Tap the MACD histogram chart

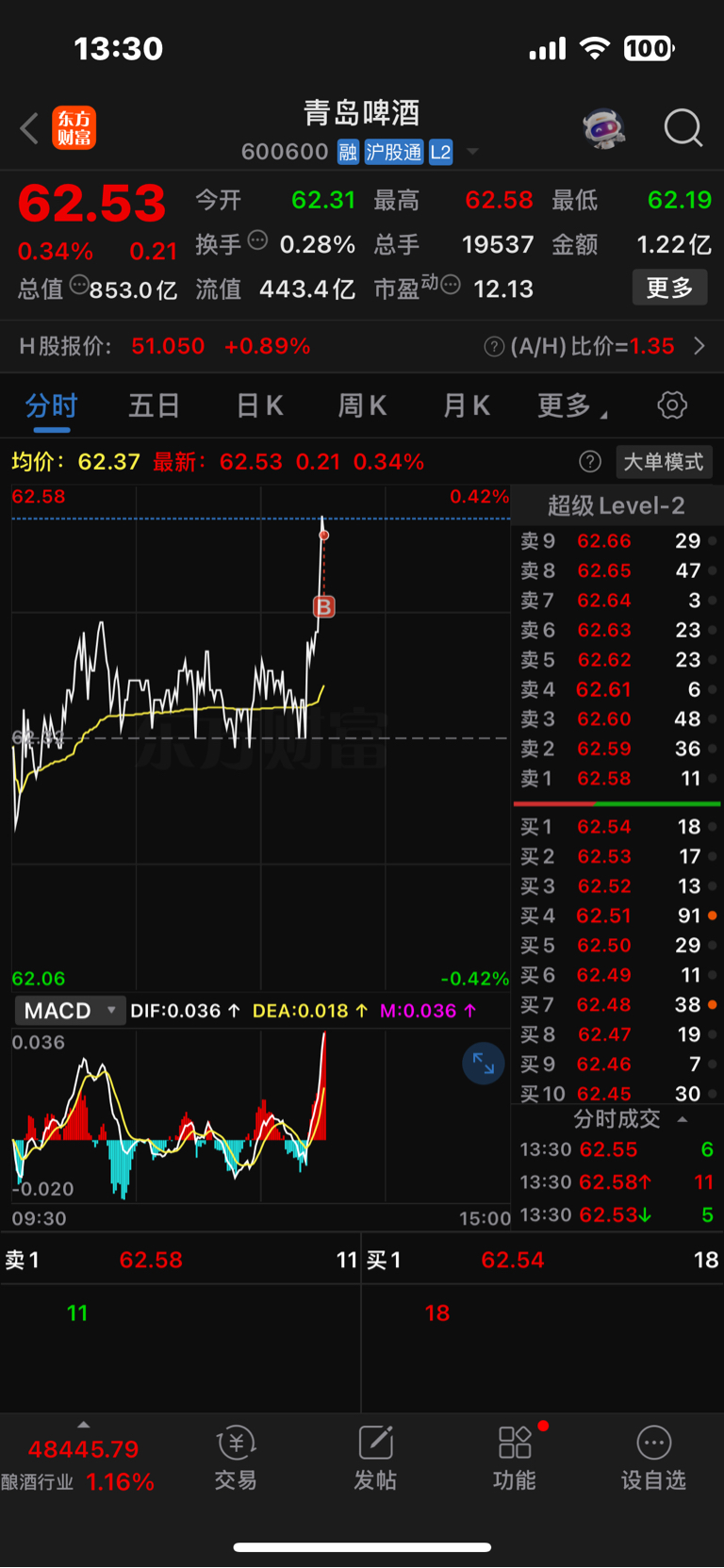coord(261,1116)
